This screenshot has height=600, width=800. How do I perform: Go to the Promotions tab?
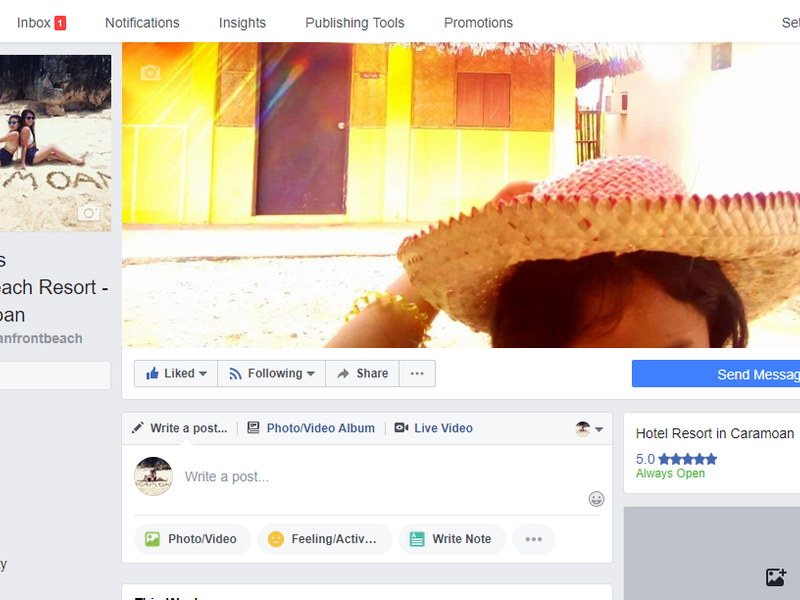click(x=478, y=23)
